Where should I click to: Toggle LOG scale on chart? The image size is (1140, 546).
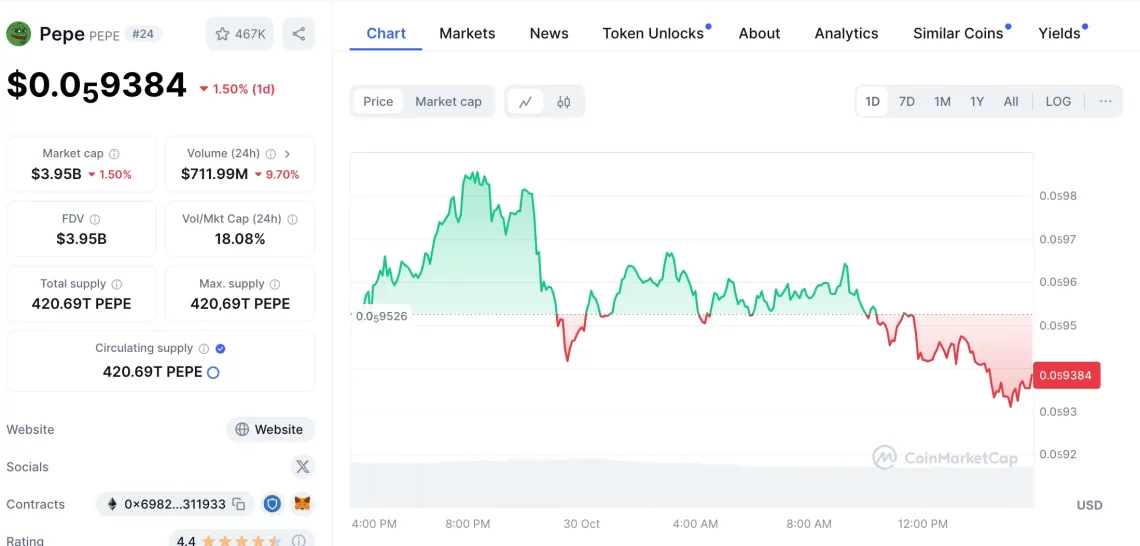coord(1058,102)
